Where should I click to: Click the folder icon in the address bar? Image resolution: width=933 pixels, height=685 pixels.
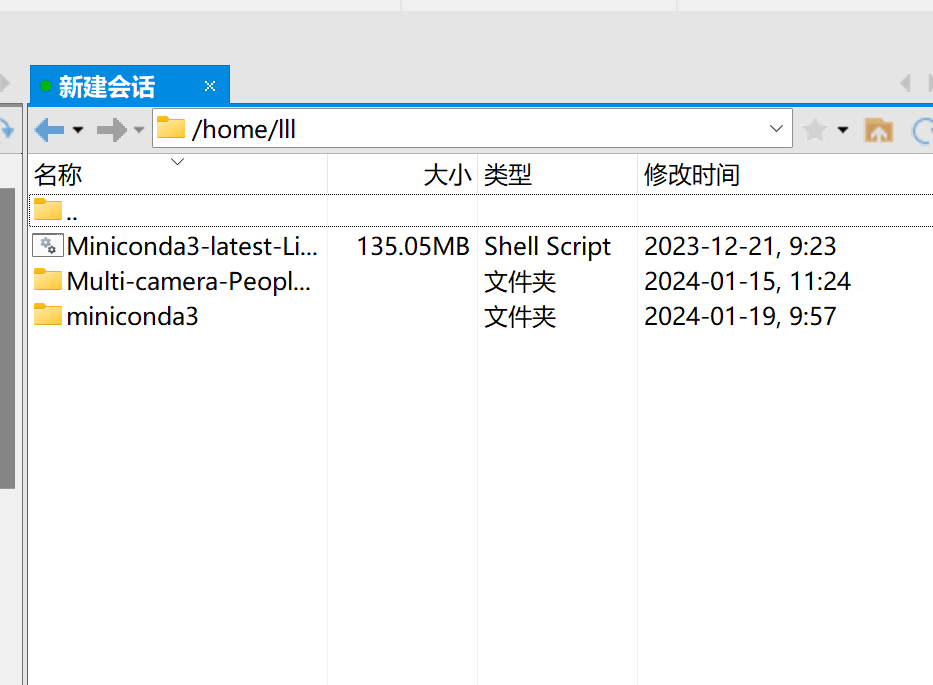coord(170,127)
